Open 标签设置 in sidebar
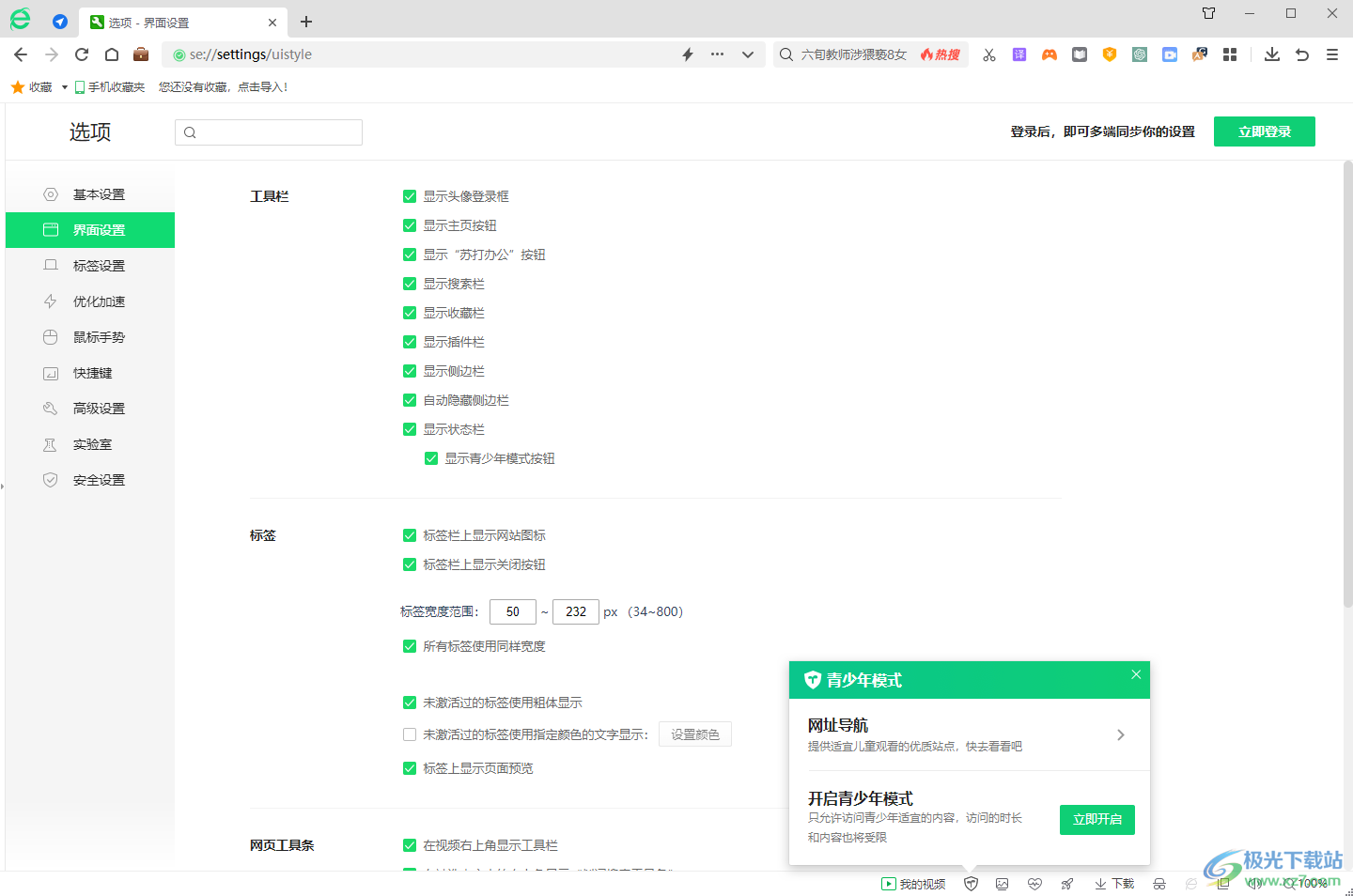 click(x=90, y=266)
